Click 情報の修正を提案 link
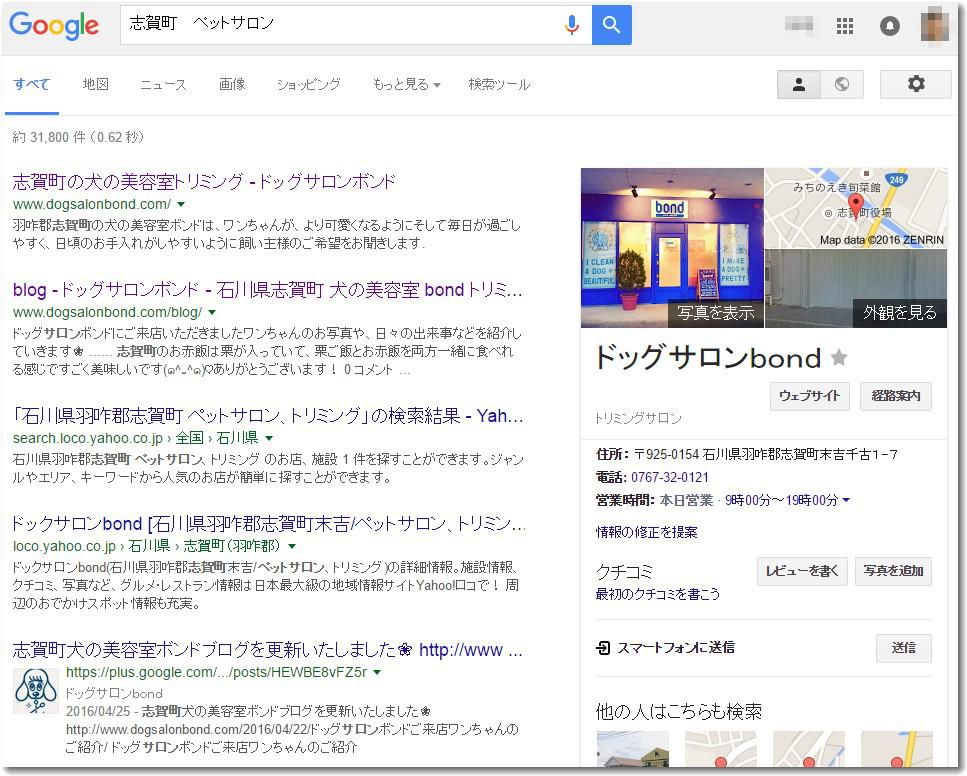Screen dimensions: 967x776 click(646, 532)
